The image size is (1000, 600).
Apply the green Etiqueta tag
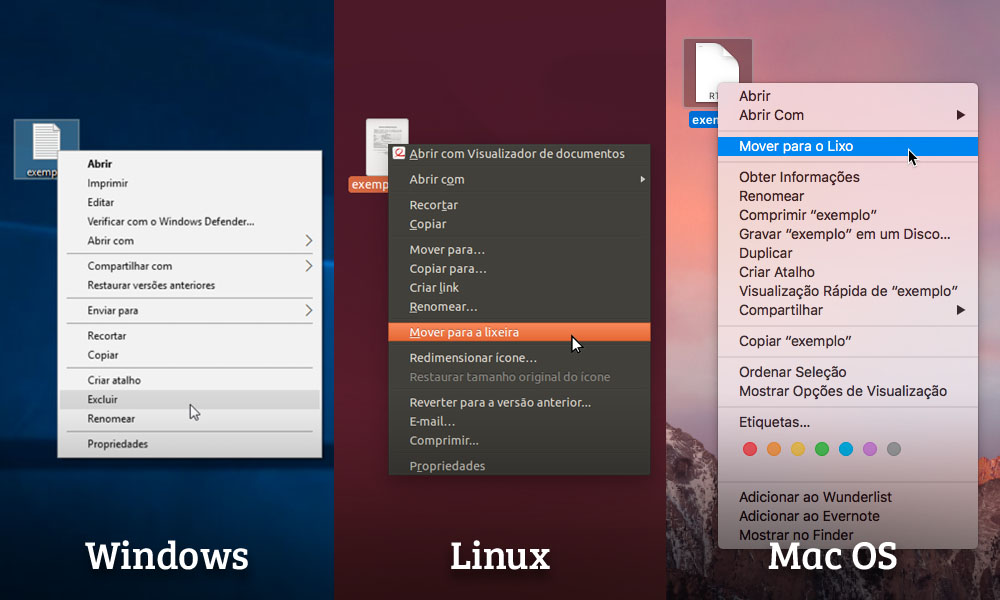[x=823, y=449]
